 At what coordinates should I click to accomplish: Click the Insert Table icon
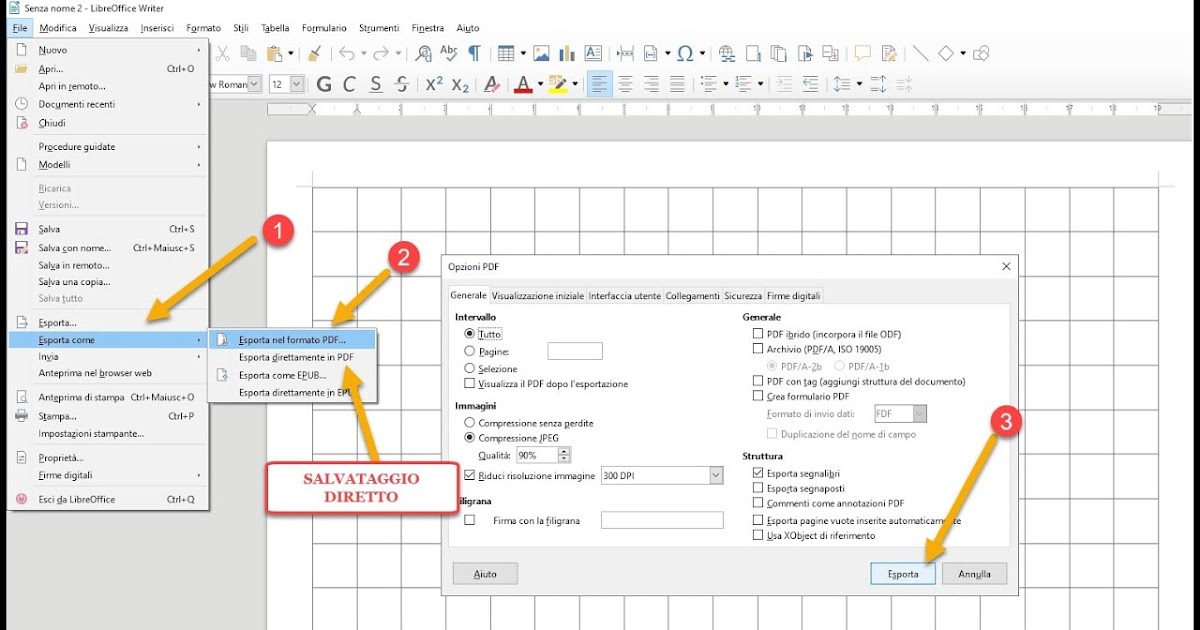(x=506, y=54)
